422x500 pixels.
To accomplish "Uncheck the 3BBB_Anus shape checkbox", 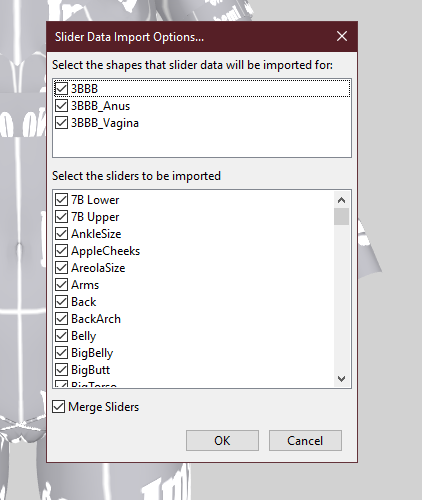I will 61,106.
